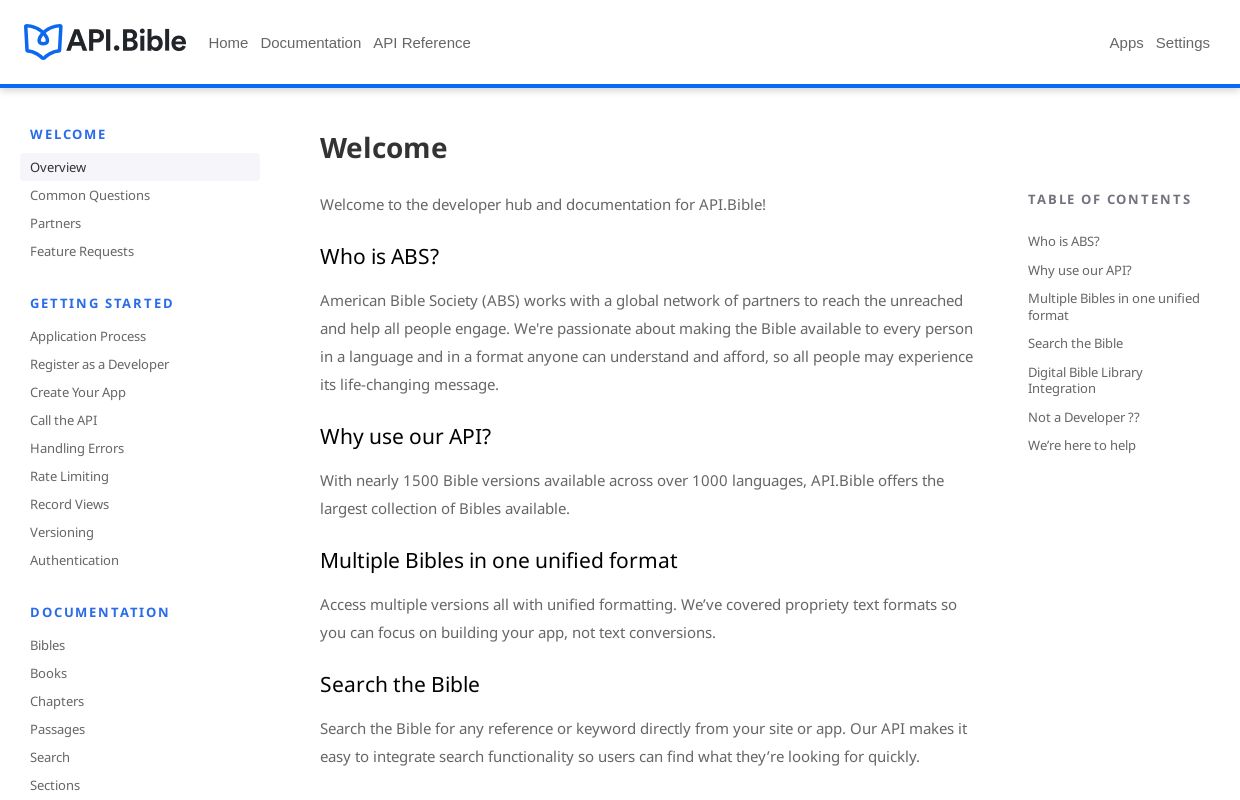Open Documentation in the top navigation

(x=311, y=43)
